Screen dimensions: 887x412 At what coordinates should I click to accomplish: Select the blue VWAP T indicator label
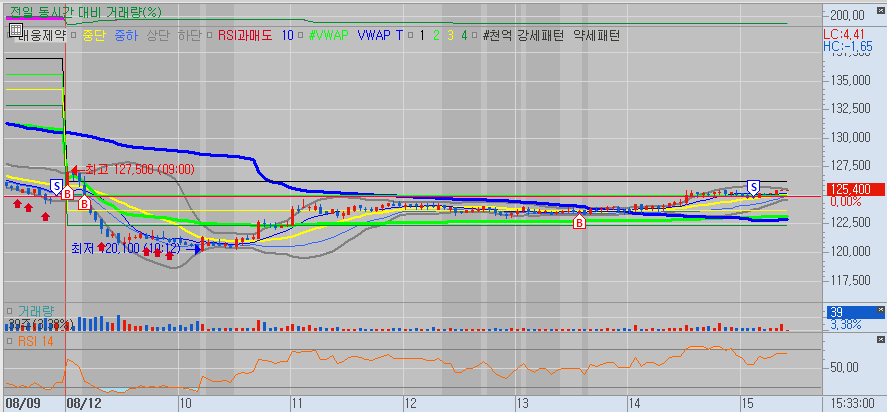pyautogui.click(x=380, y=36)
